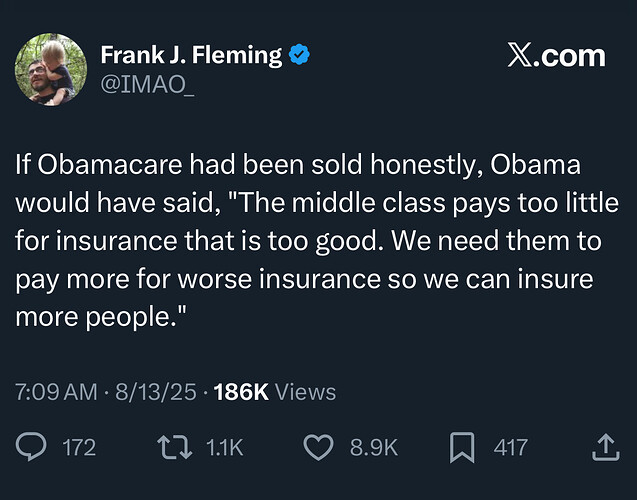Click the 186K view count number
Screen dimensions: 637x500
241,392
